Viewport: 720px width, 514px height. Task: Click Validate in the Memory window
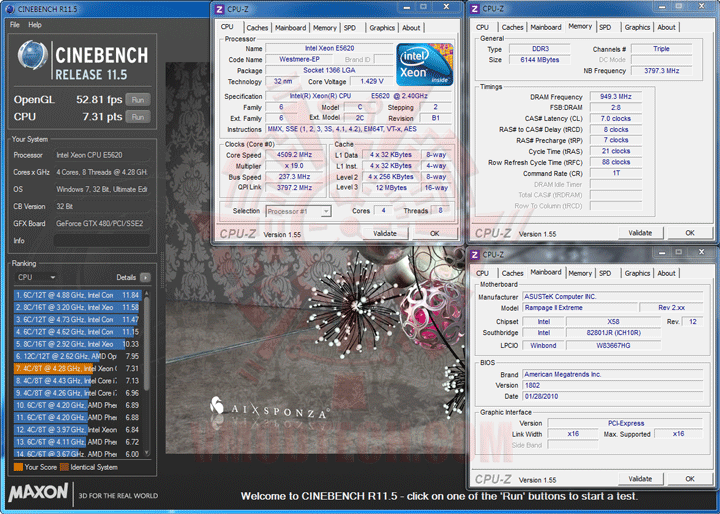pyautogui.click(x=640, y=233)
